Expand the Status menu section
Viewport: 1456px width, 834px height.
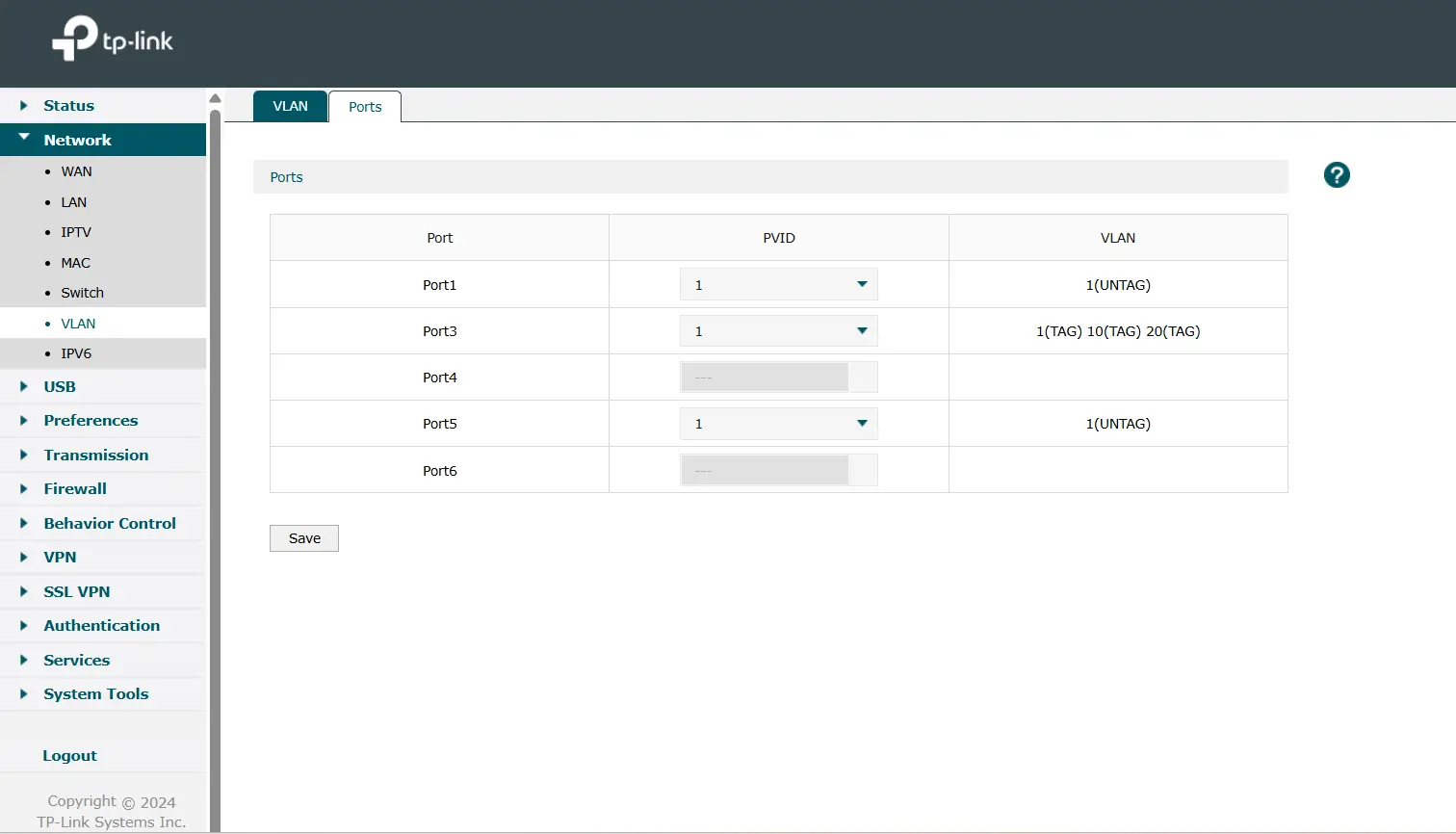click(x=68, y=106)
